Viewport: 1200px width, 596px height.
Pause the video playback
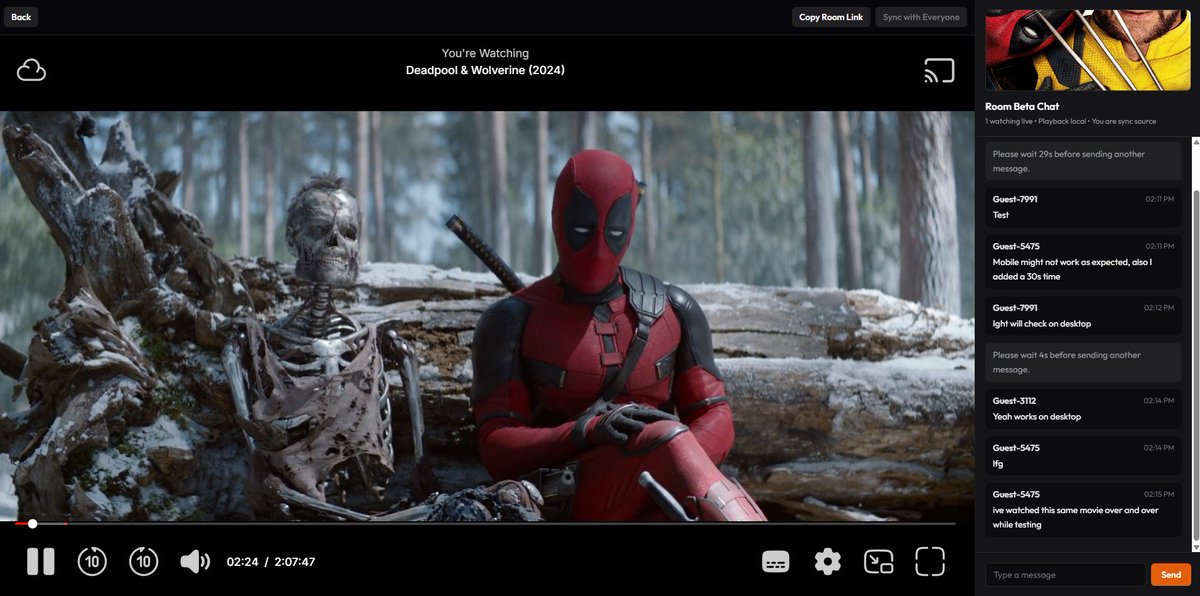click(40, 561)
